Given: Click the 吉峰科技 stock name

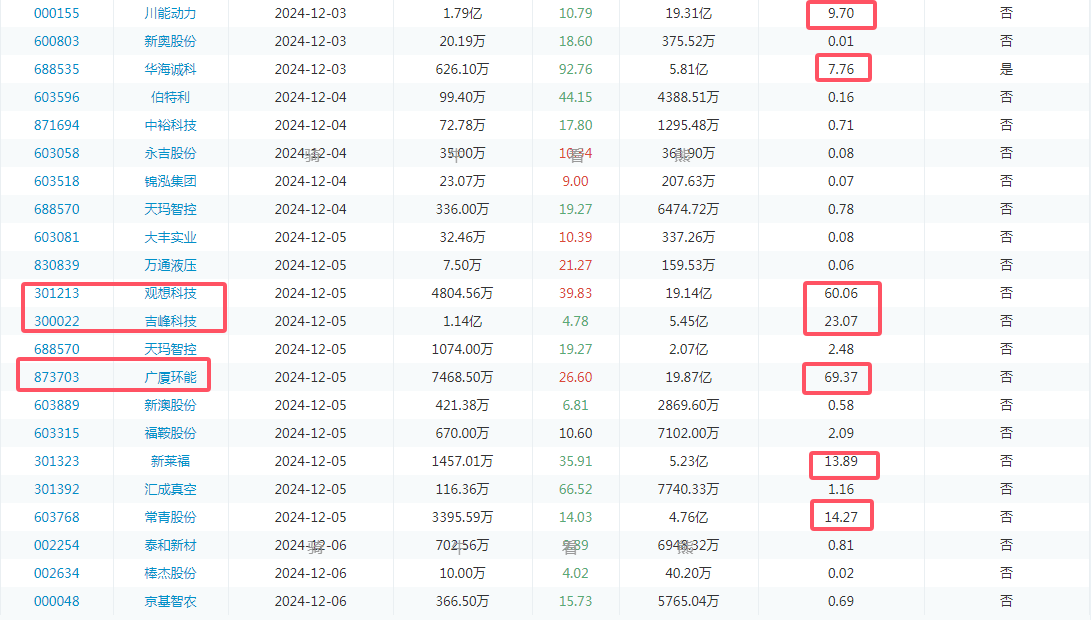Looking at the screenshot, I should [x=170, y=321].
